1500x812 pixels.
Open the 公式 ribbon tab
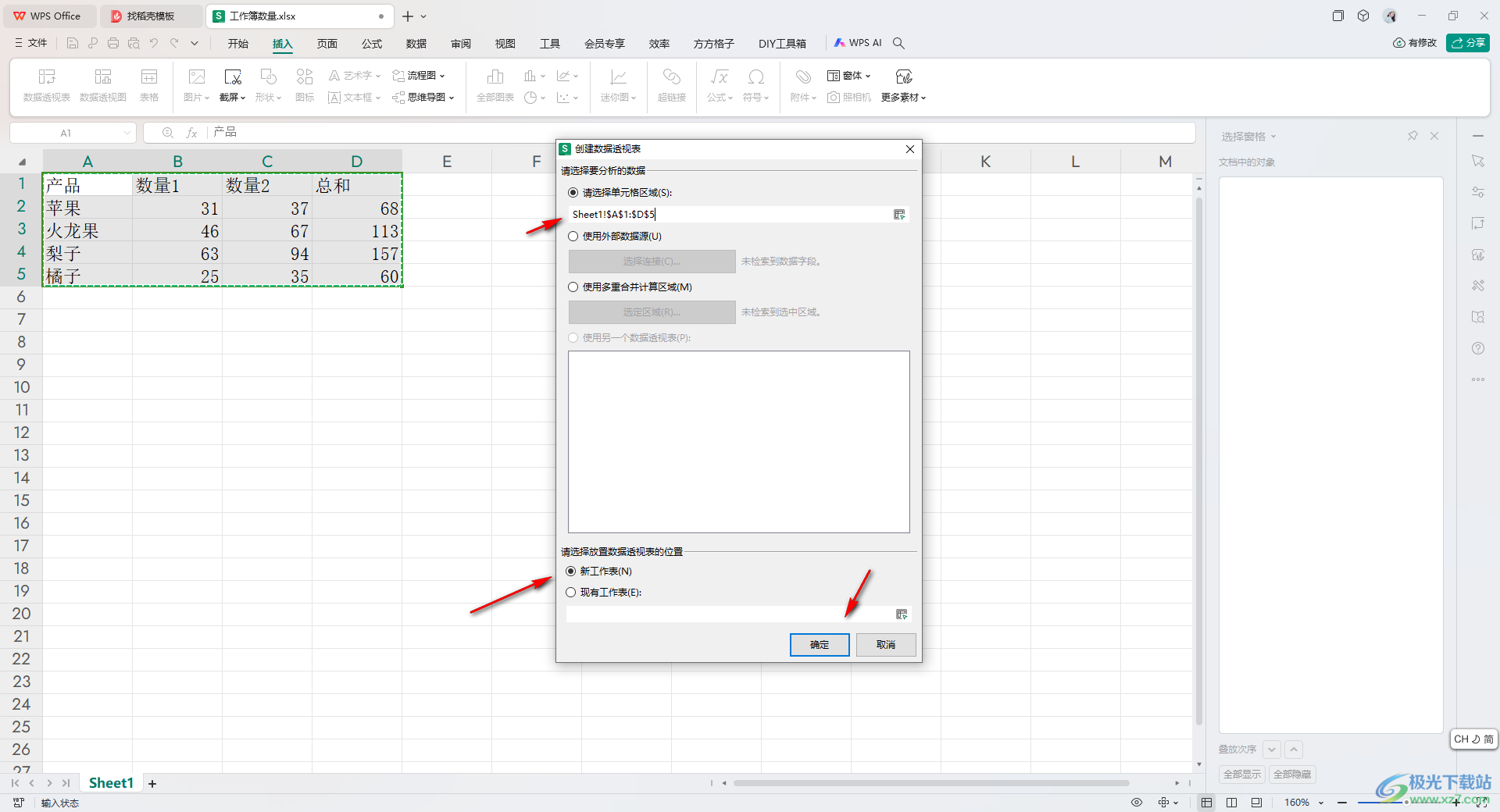pos(372,44)
